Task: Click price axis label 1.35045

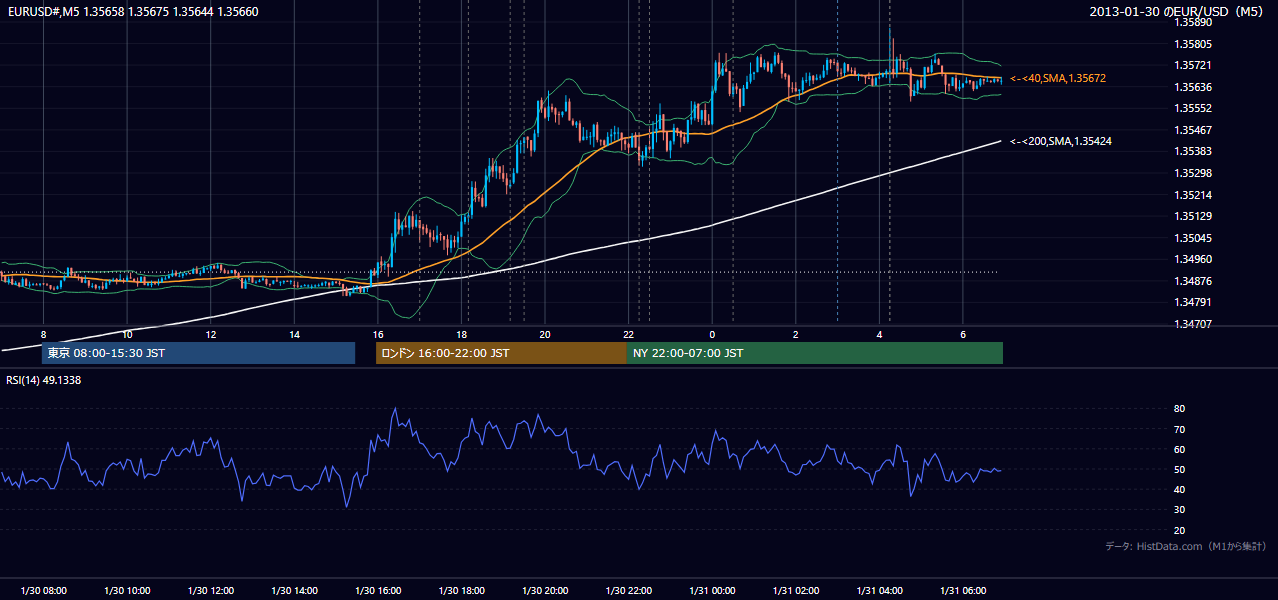Action: 1192,238
